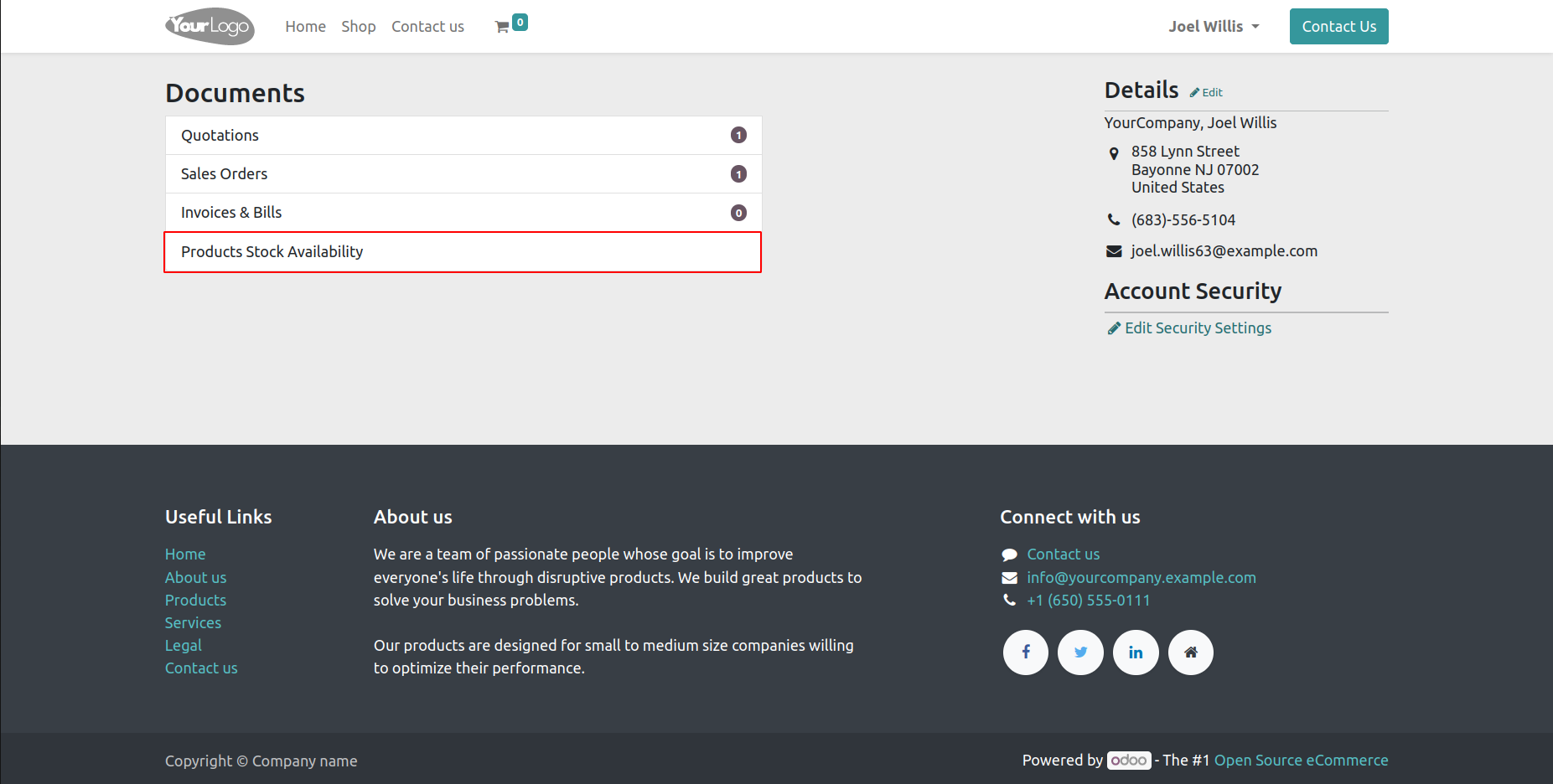This screenshot has height=784, width=1553.
Task: Open the shopping cart icon
Action: point(503,27)
